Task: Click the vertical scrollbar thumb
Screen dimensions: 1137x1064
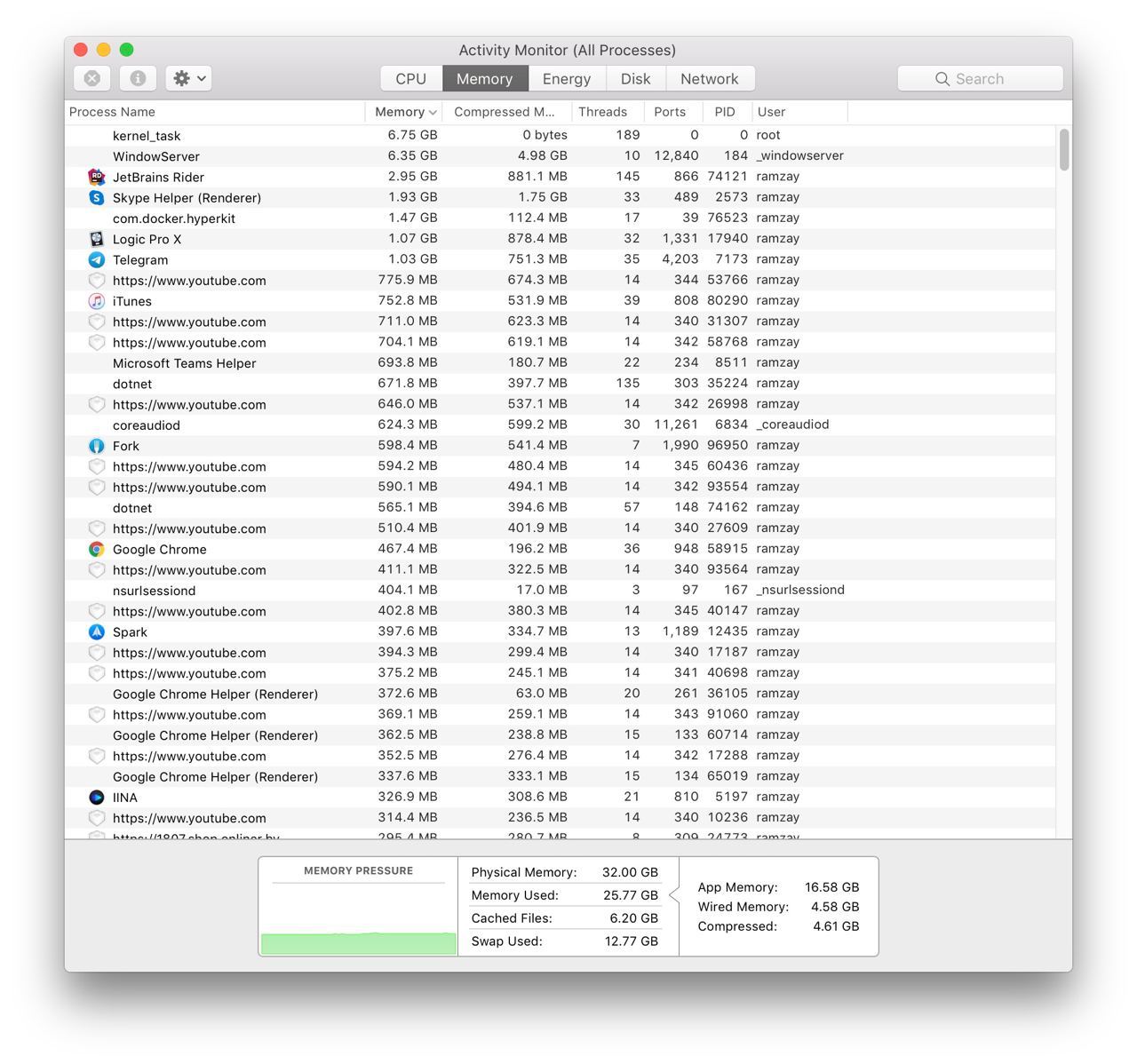Action: pos(1064,149)
